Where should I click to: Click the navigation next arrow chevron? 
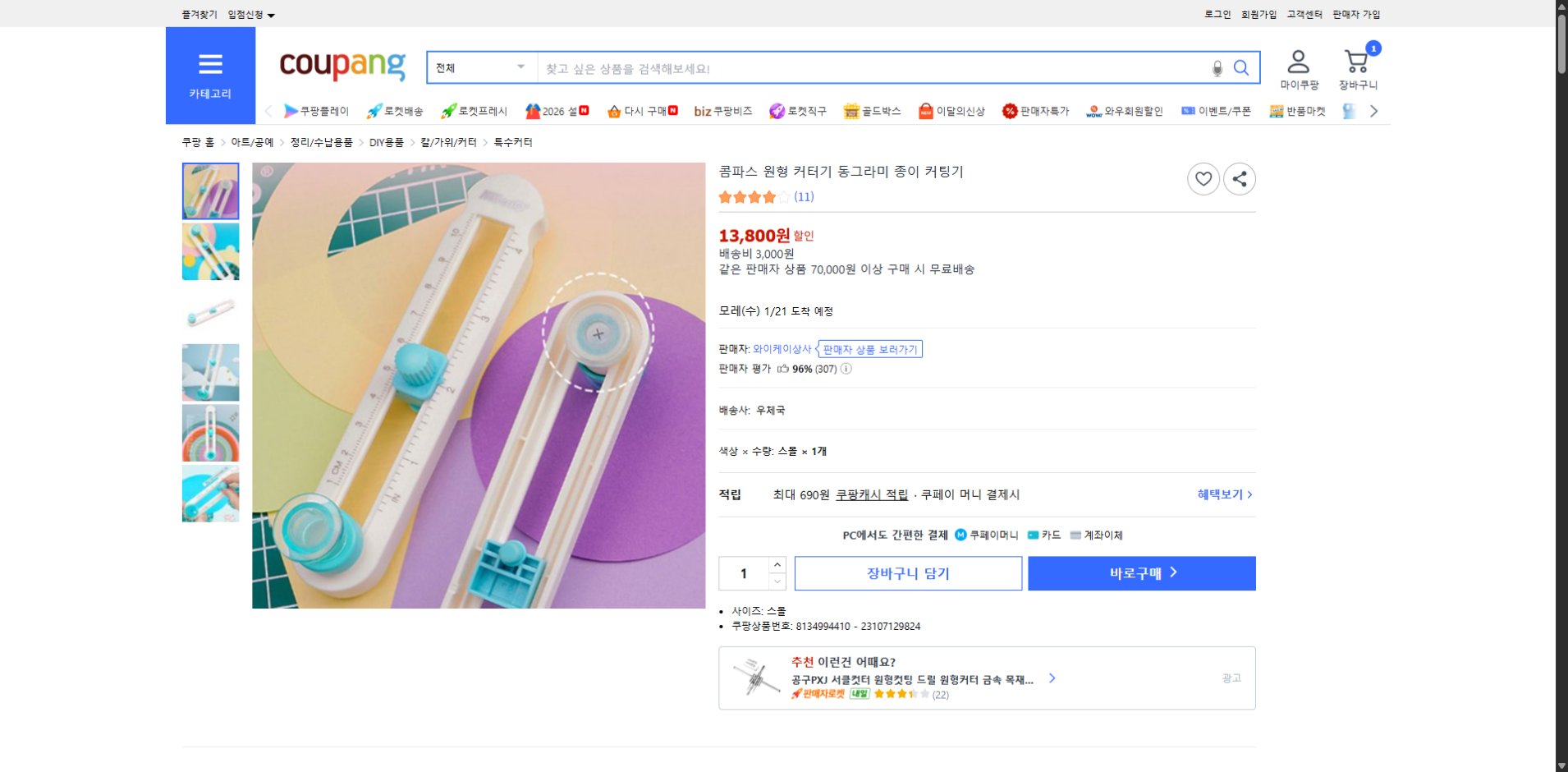1374,111
